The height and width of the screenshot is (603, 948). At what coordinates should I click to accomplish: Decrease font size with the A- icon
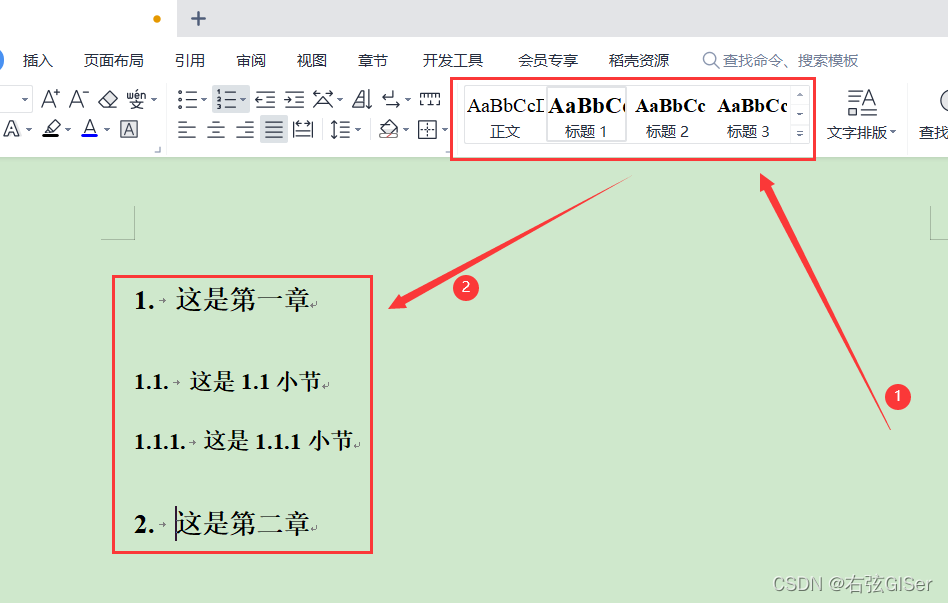pyautogui.click(x=79, y=99)
